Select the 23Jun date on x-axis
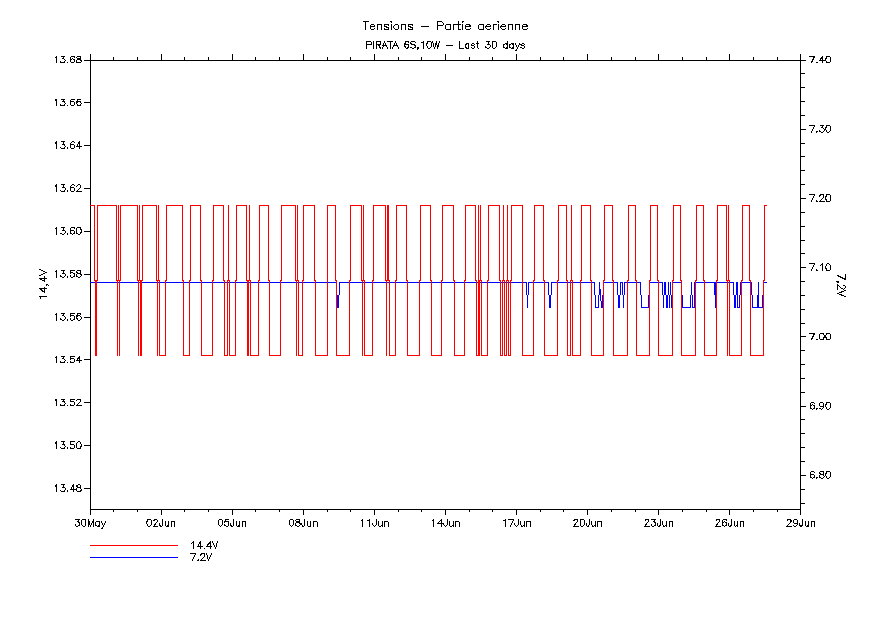The height and width of the screenshot is (630, 891). pyautogui.click(x=658, y=522)
